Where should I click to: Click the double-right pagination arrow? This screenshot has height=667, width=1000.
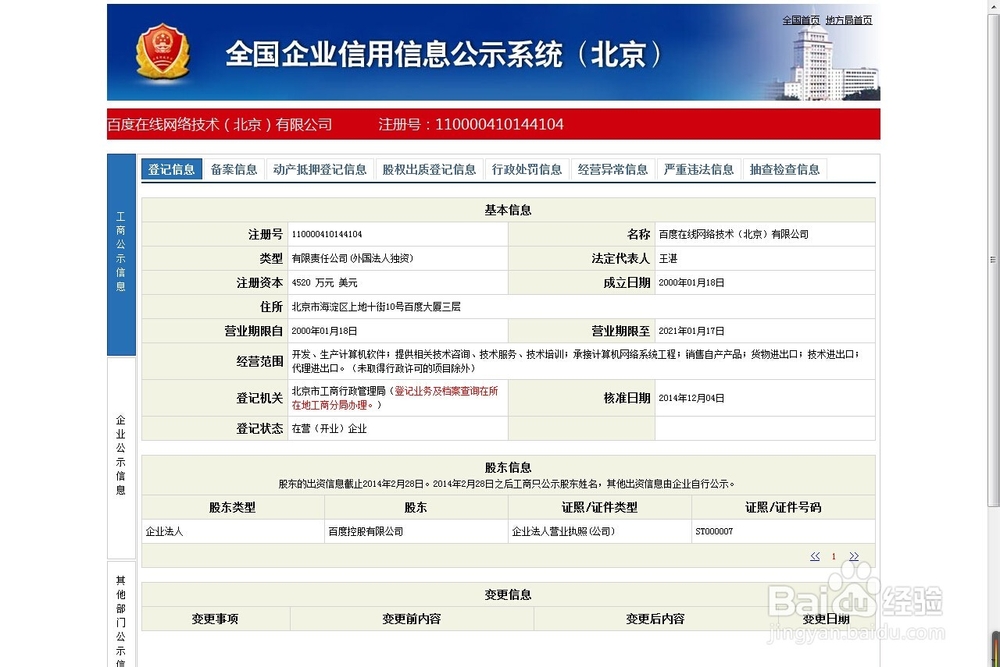(853, 556)
